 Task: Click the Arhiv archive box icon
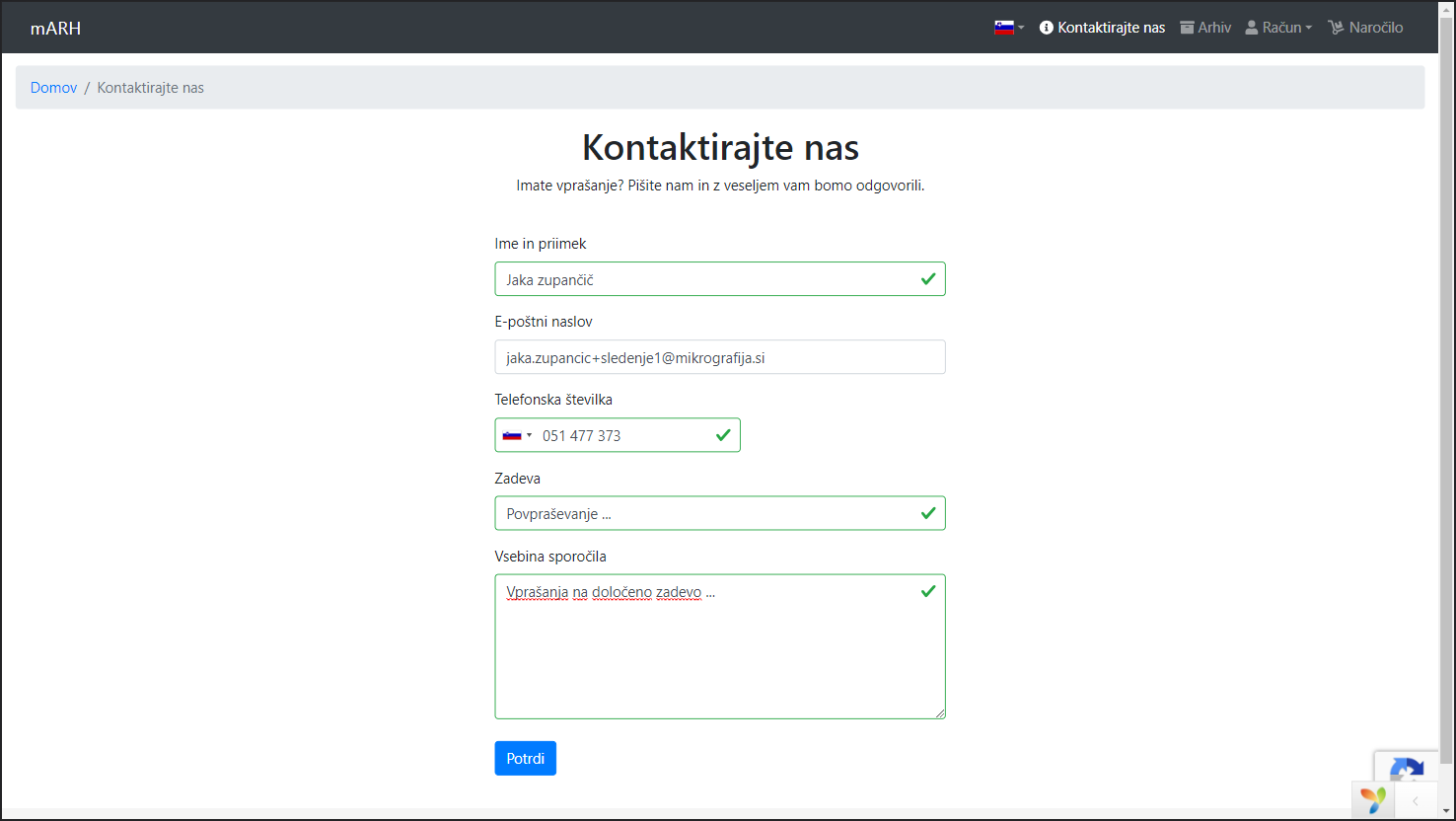coord(1187,28)
